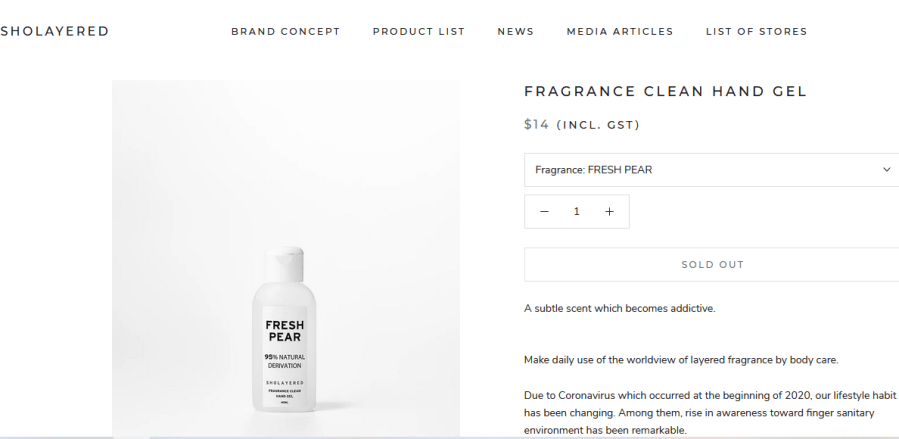Navigate to Media Articles
This screenshot has height=439, width=899.
click(619, 31)
